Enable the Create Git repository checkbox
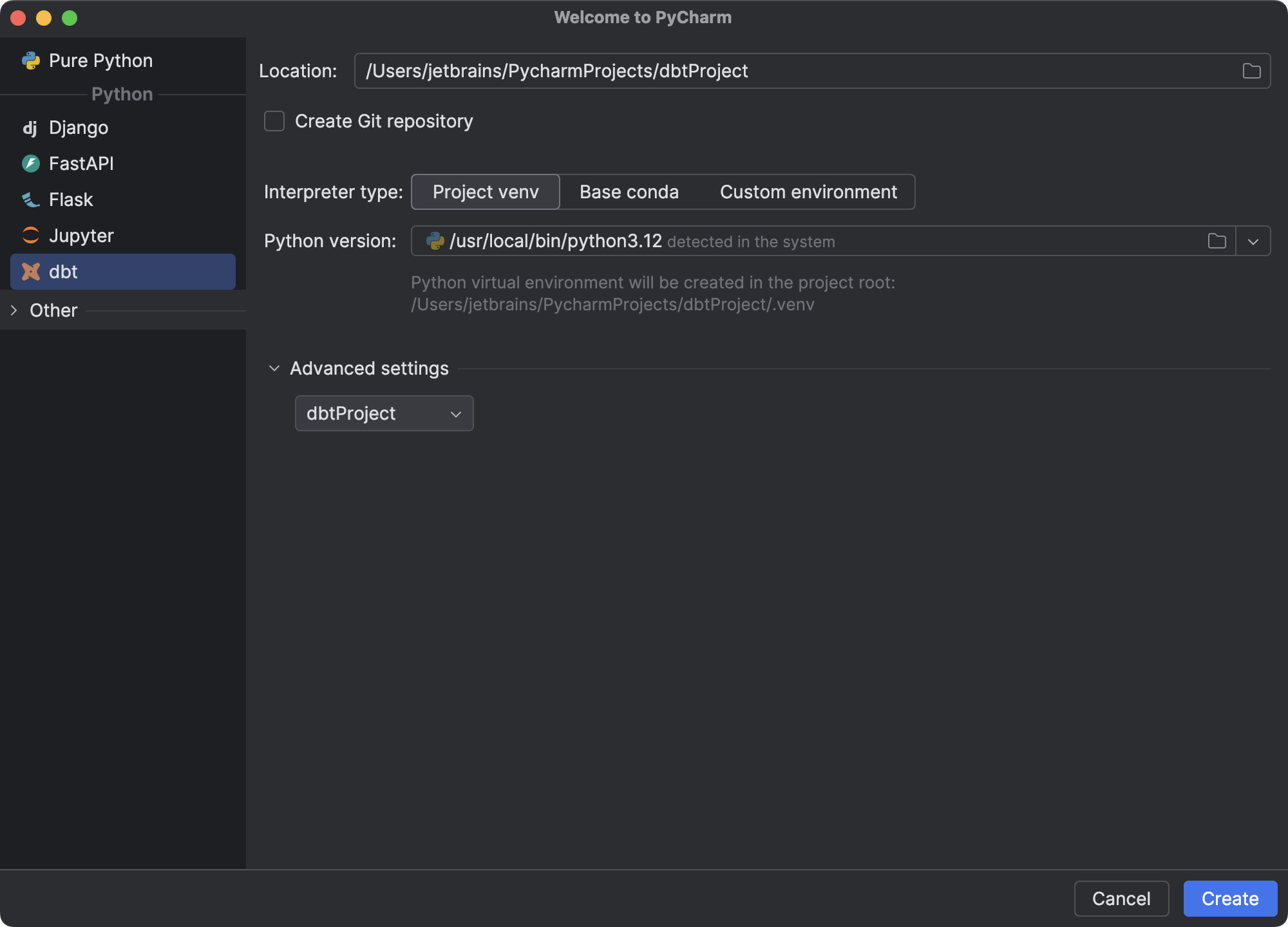This screenshot has width=1288, height=927. coord(274,121)
